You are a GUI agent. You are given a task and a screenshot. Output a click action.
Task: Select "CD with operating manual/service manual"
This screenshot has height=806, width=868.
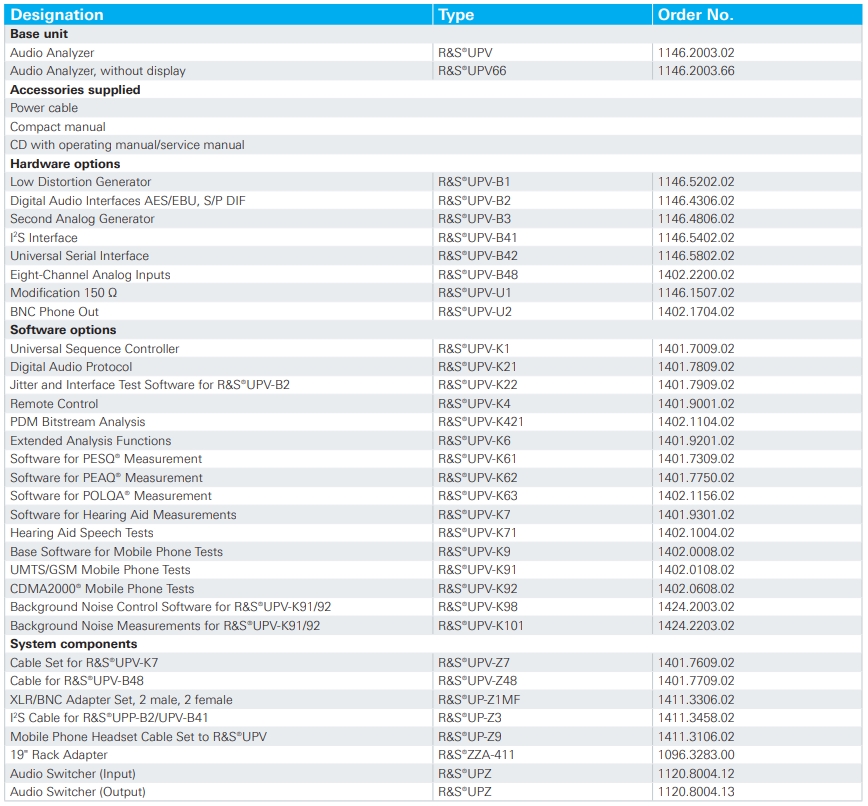click(x=127, y=145)
